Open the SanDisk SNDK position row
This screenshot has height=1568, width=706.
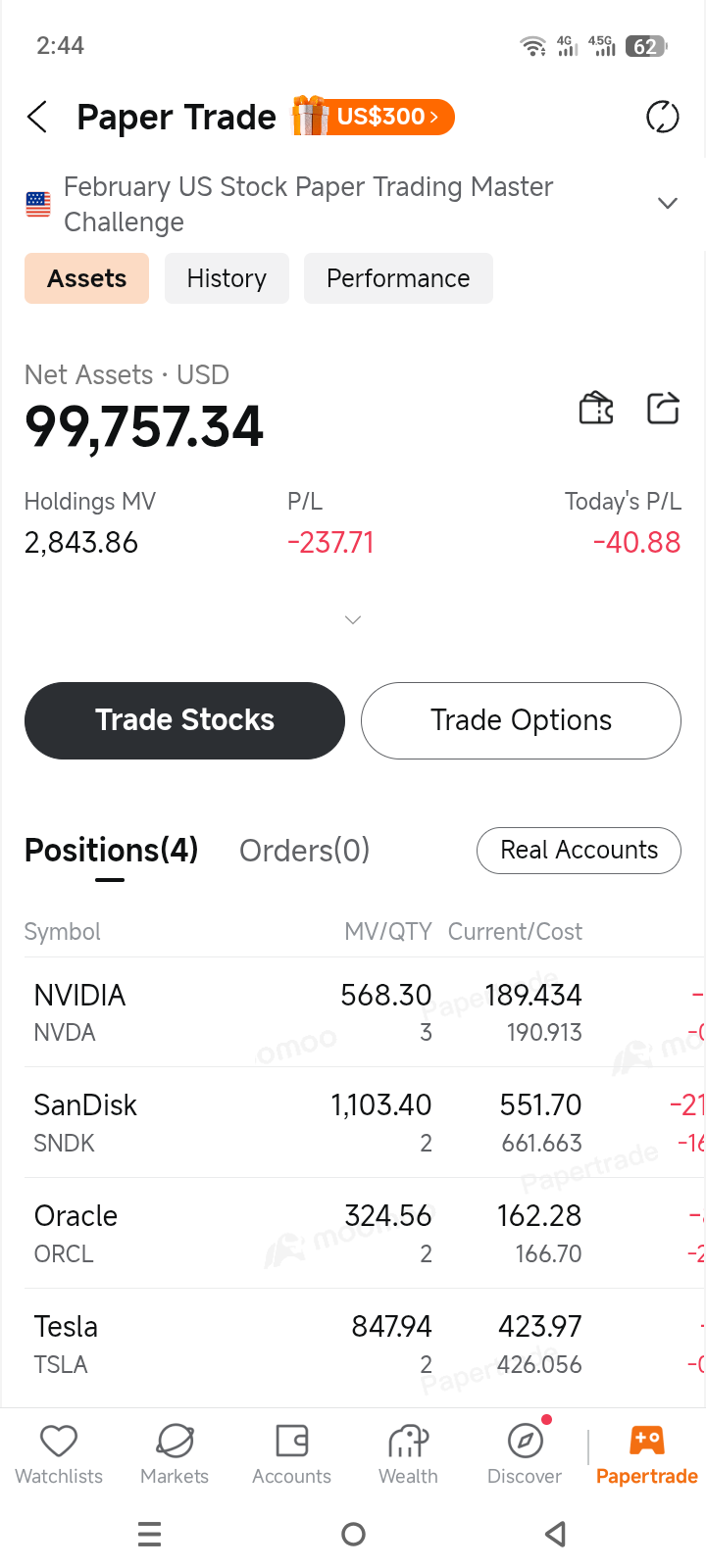[x=353, y=1122]
